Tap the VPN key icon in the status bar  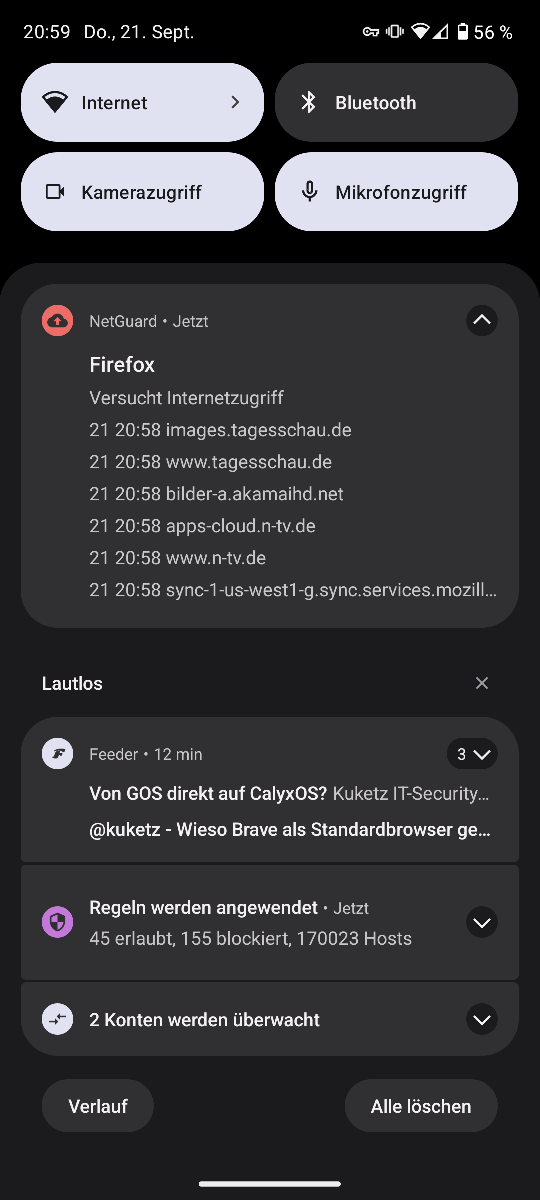[x=371, y=32]
